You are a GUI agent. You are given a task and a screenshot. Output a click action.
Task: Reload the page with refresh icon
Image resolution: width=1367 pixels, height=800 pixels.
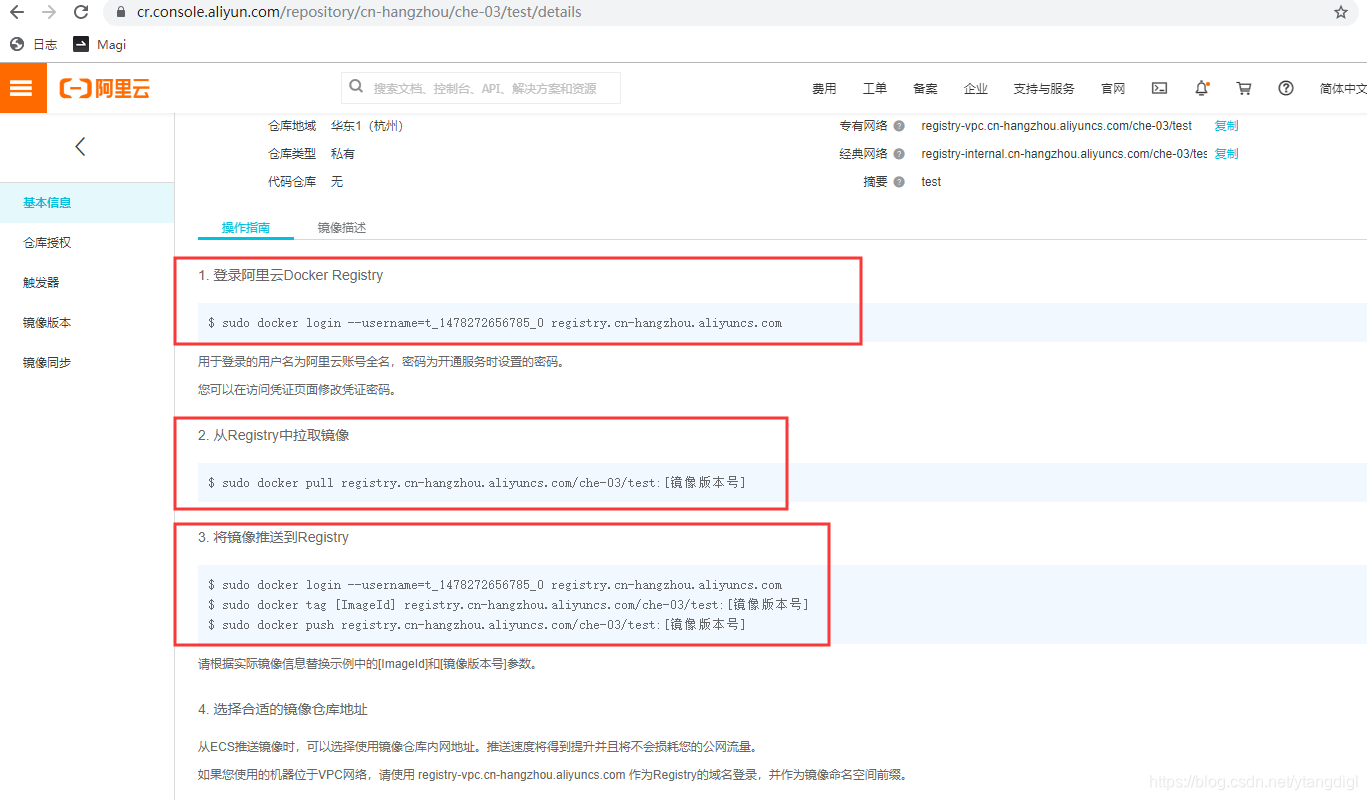pos(81,12)
